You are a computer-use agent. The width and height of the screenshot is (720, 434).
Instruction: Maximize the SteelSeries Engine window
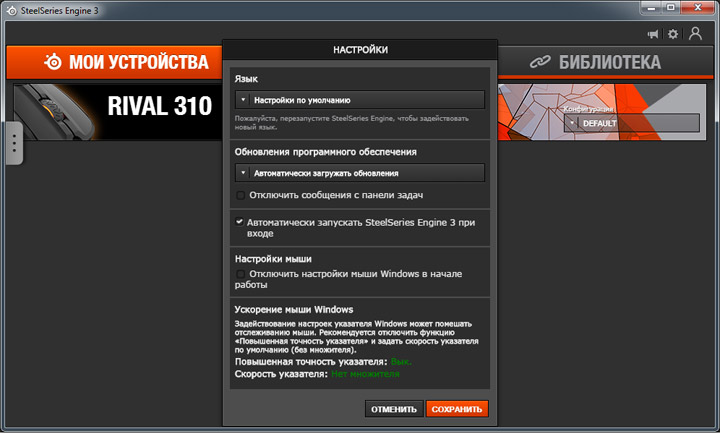[671, 8]
